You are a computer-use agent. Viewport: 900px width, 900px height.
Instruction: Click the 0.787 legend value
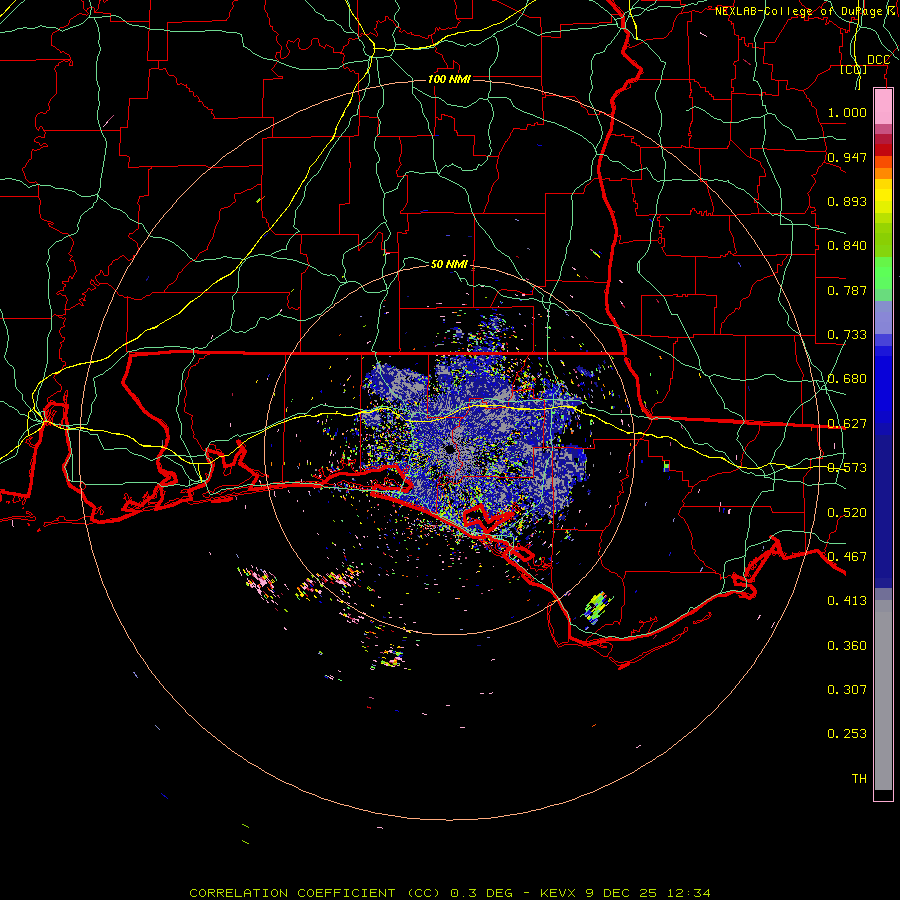pos(847,290)
